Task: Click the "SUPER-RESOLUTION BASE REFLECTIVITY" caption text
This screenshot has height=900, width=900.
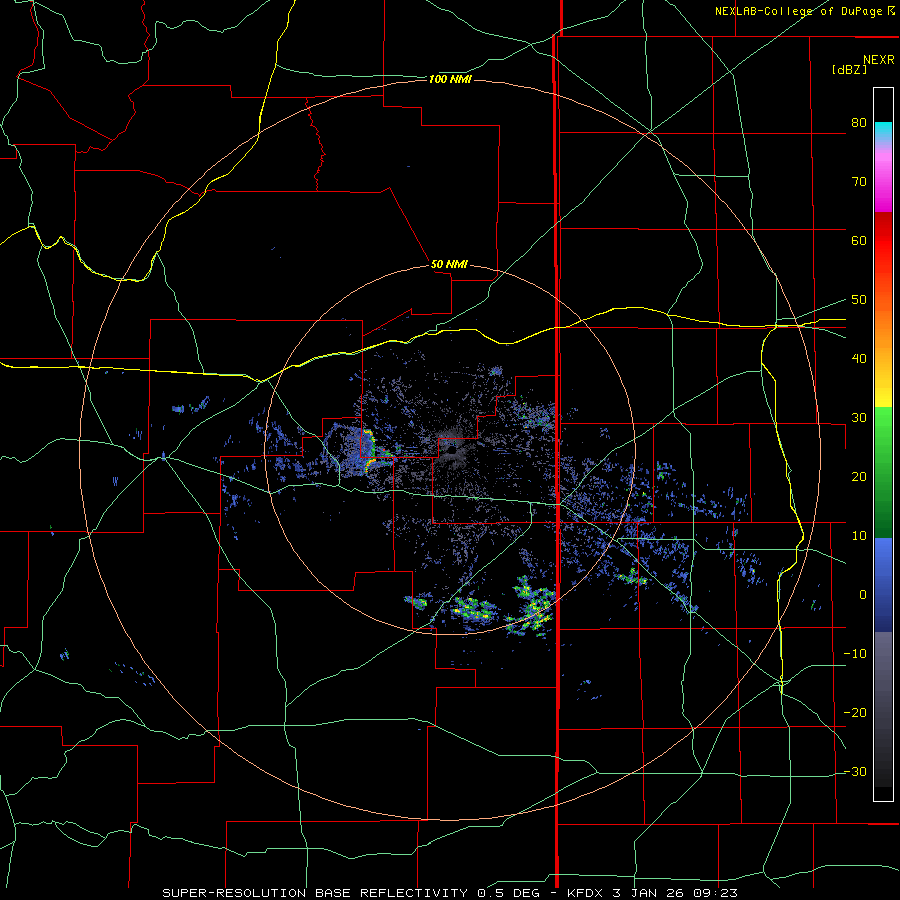Action: tap(315, 893)
